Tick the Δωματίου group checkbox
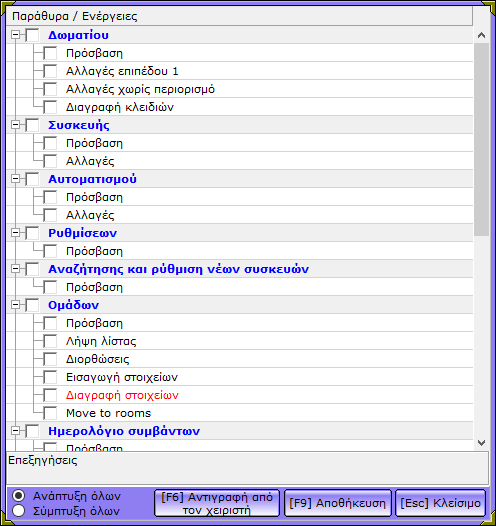496x526 pixels. 33,35
